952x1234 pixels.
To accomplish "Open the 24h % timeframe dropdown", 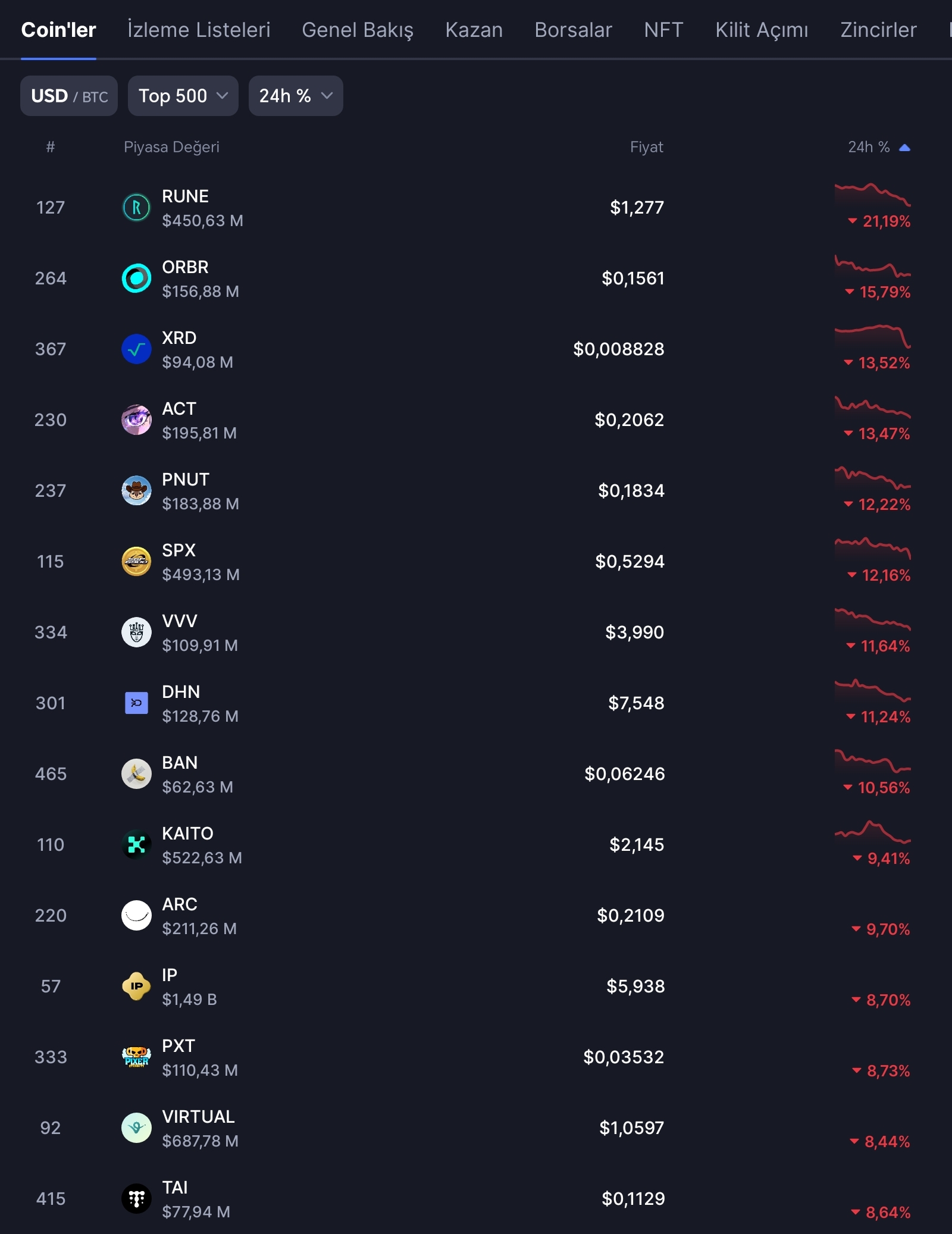I will 295,96.
